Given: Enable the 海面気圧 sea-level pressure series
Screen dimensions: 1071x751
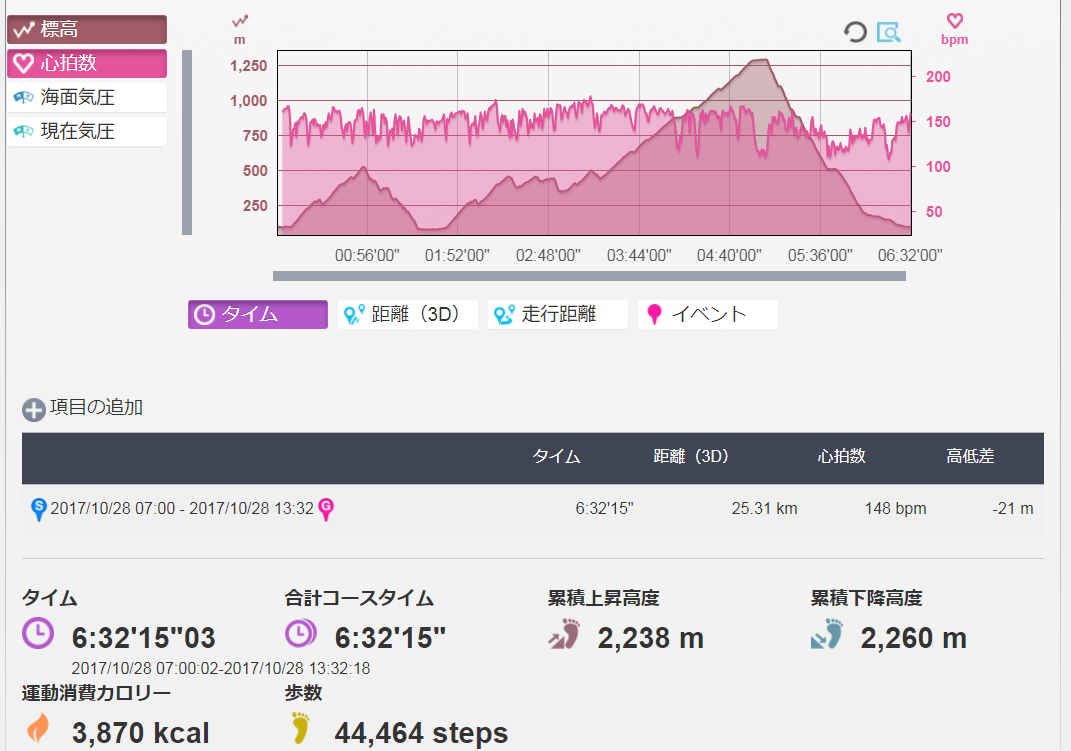Looking at the screenshot, I should point(86,98).
